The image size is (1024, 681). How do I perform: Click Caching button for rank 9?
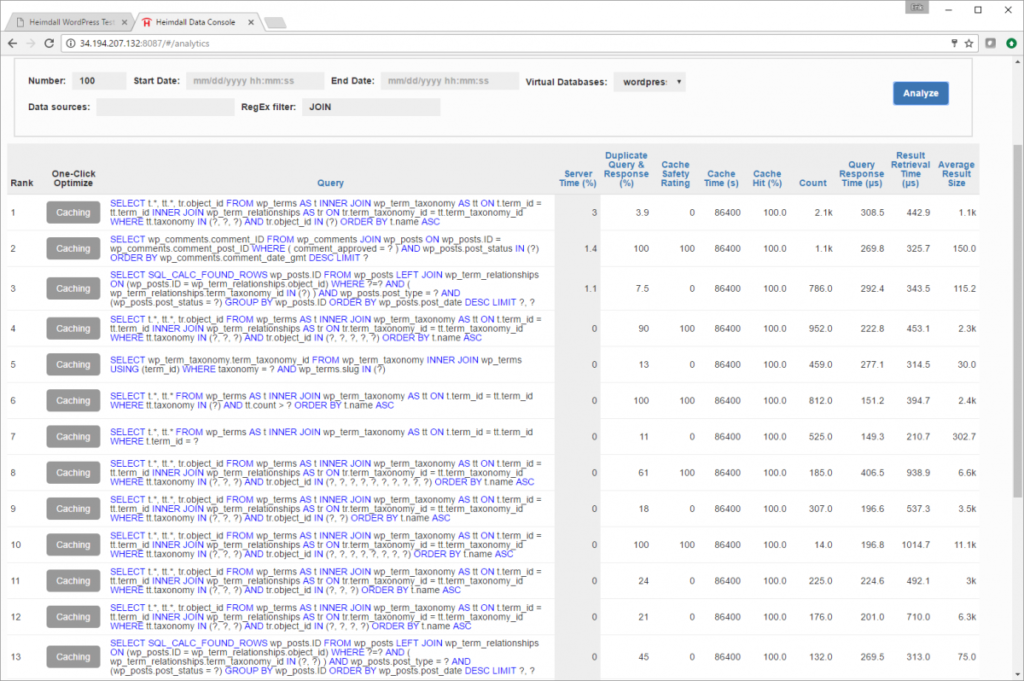73,508
